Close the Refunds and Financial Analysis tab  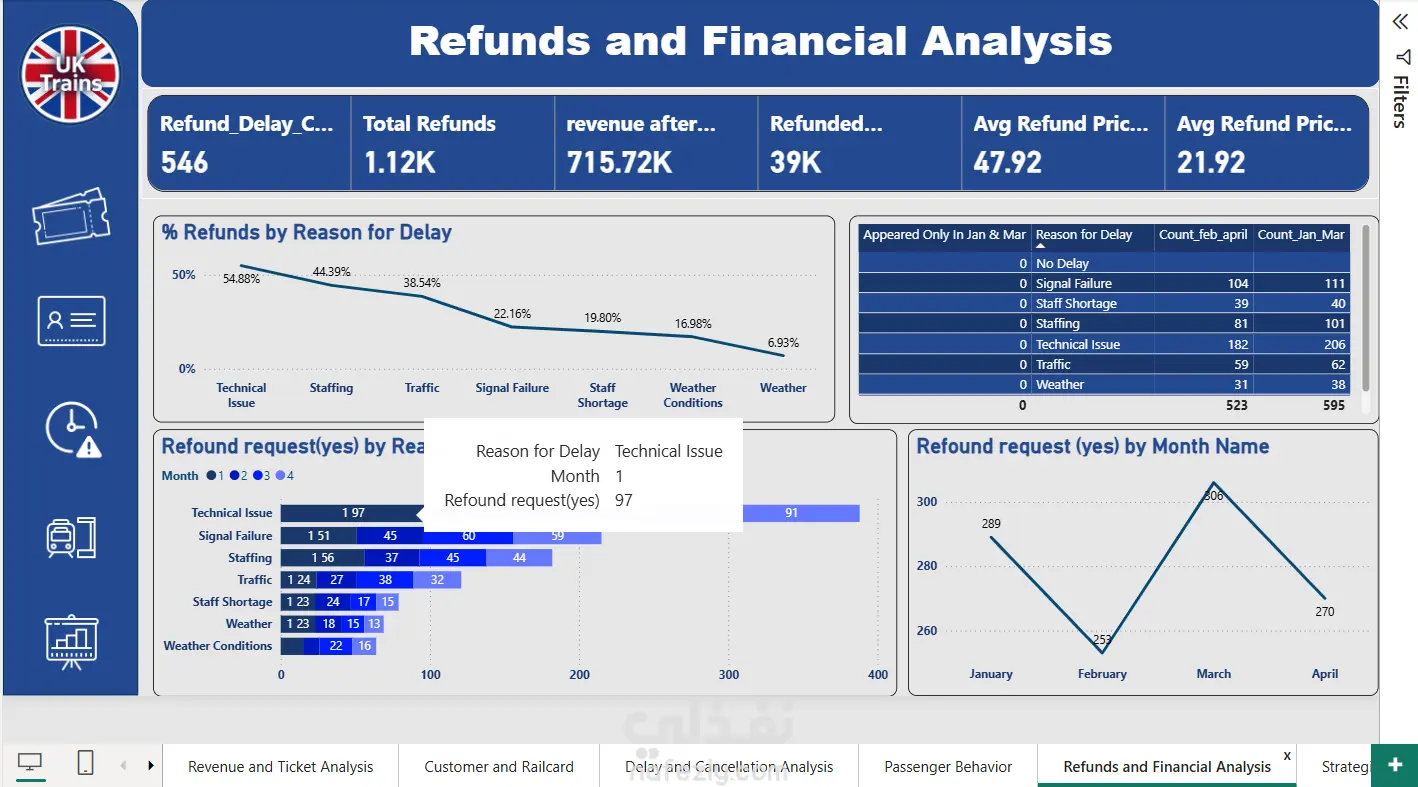[1287, 756]
